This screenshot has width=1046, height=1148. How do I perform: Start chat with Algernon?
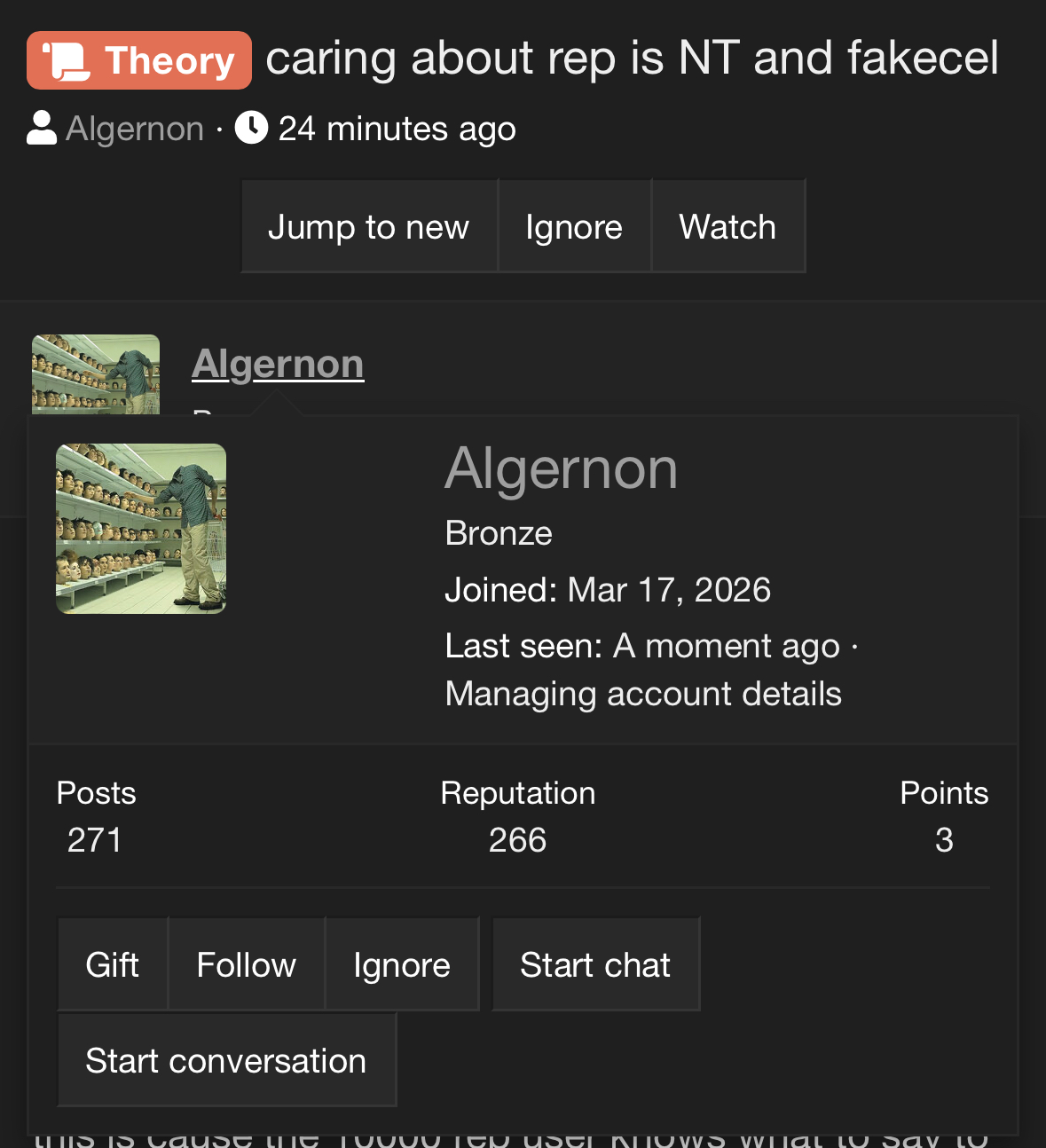point(595,964)
